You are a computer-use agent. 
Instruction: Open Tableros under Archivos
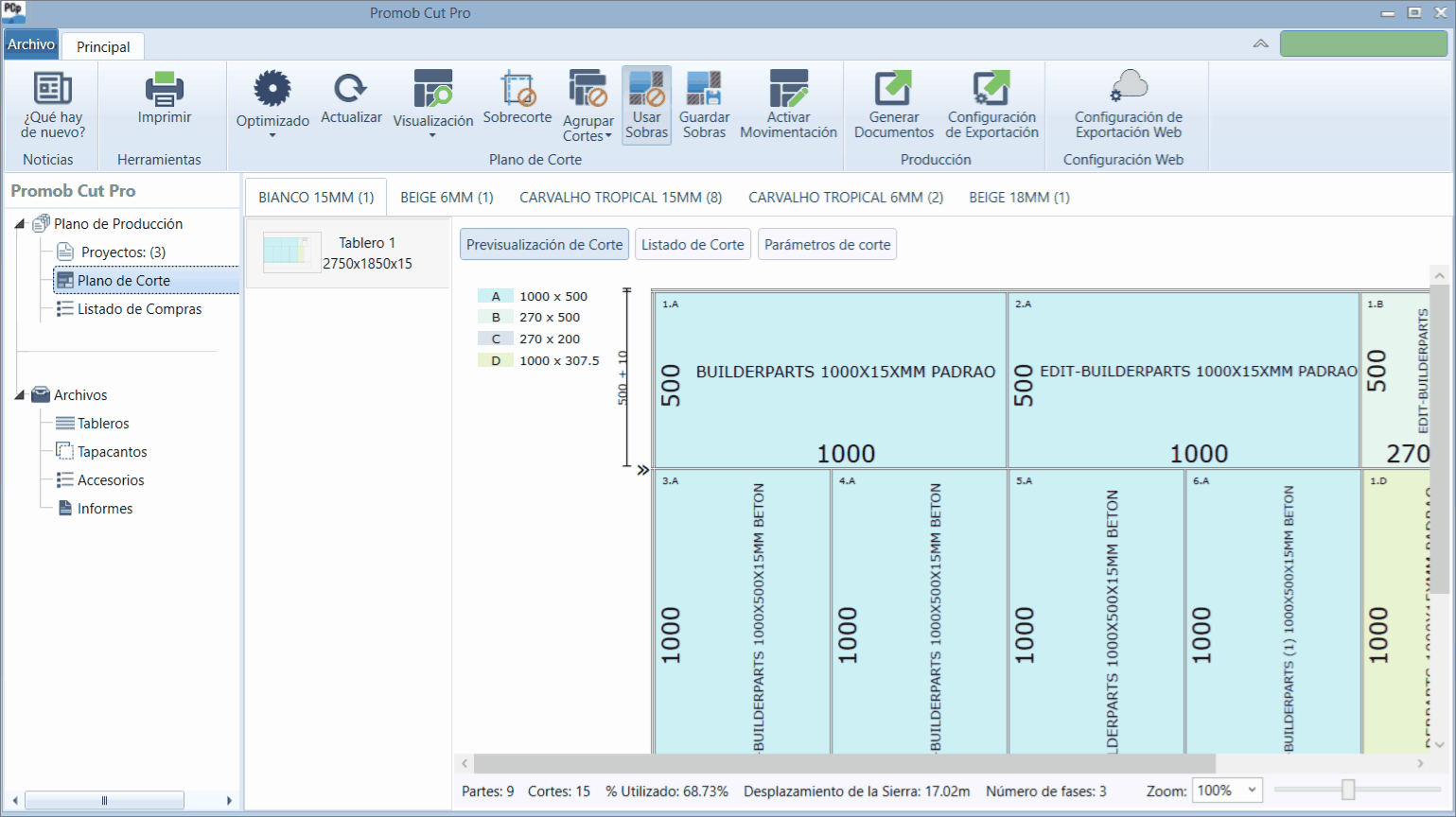coord(103,424)
